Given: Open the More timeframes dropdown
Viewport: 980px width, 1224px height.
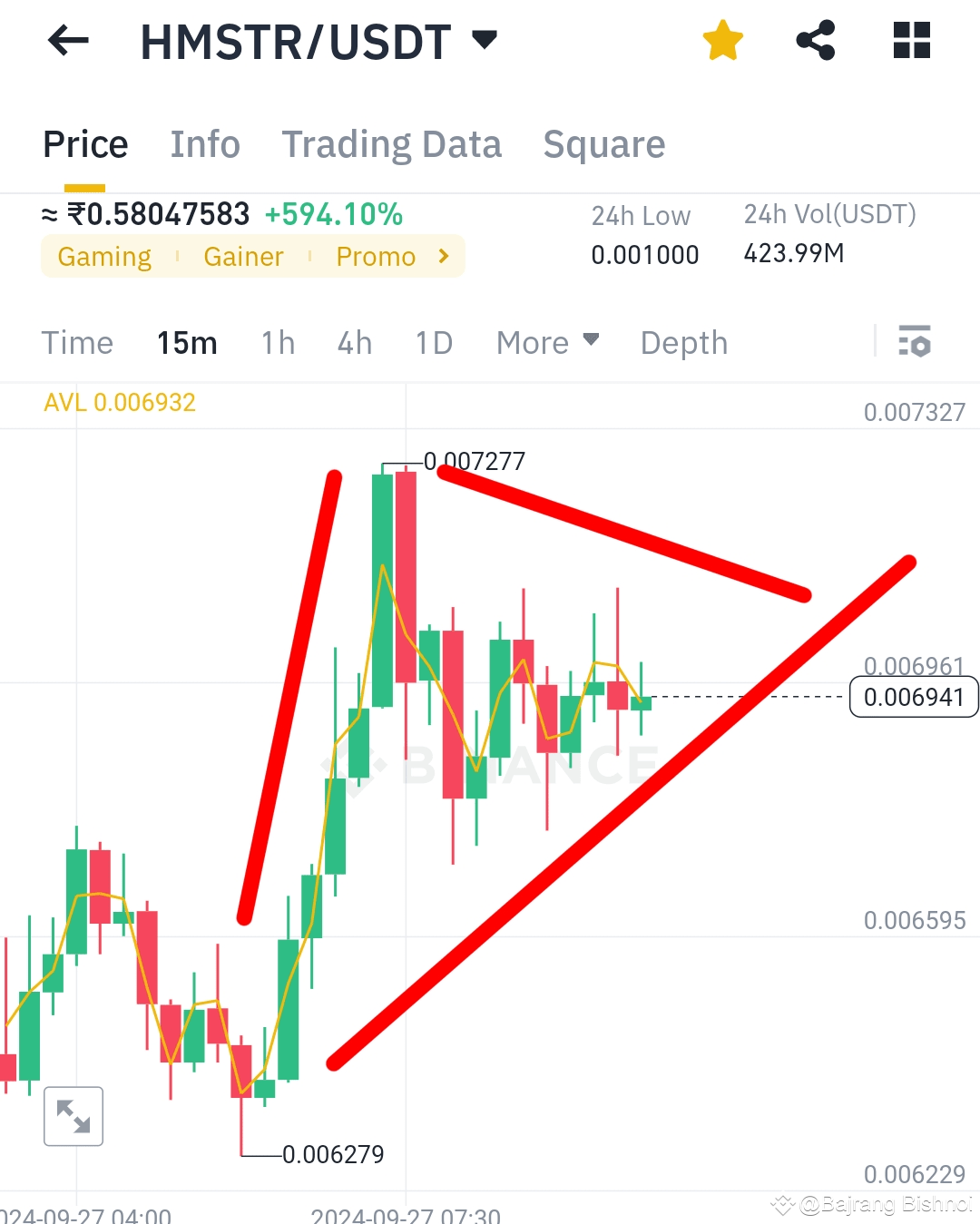Looking at the screenshot, I should [x=547, y=343].
